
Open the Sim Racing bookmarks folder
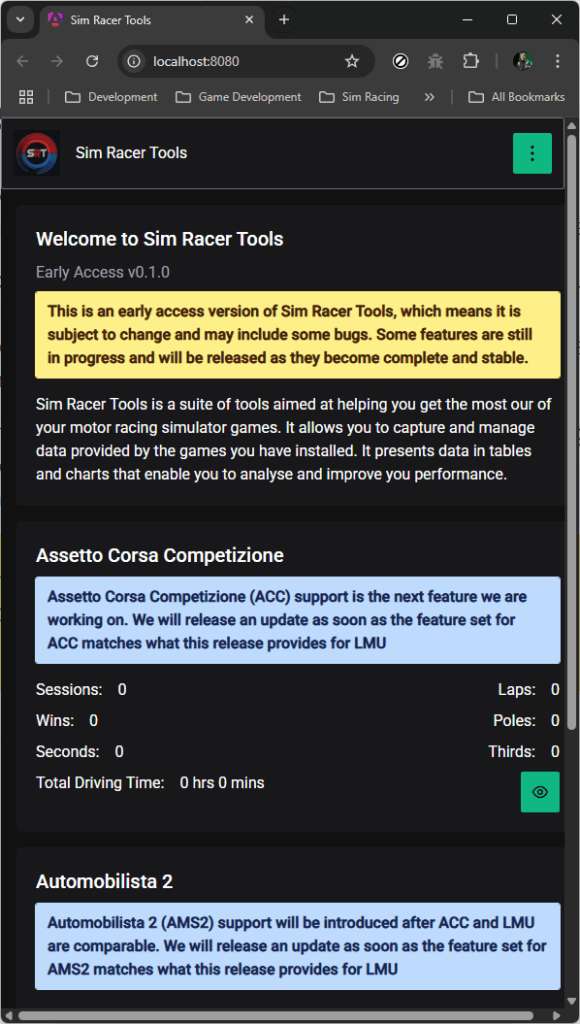coord(359,97)
